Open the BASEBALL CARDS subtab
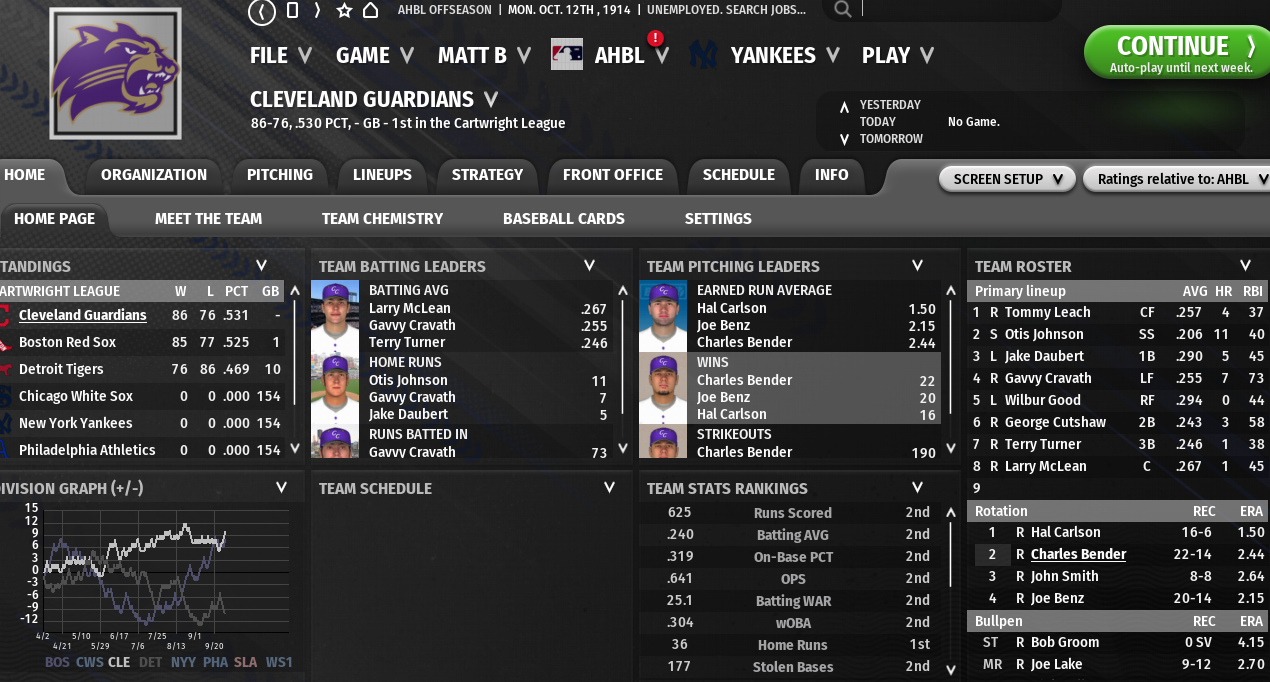The width and height of the screenshot is (1270, 682). [564, 219]
